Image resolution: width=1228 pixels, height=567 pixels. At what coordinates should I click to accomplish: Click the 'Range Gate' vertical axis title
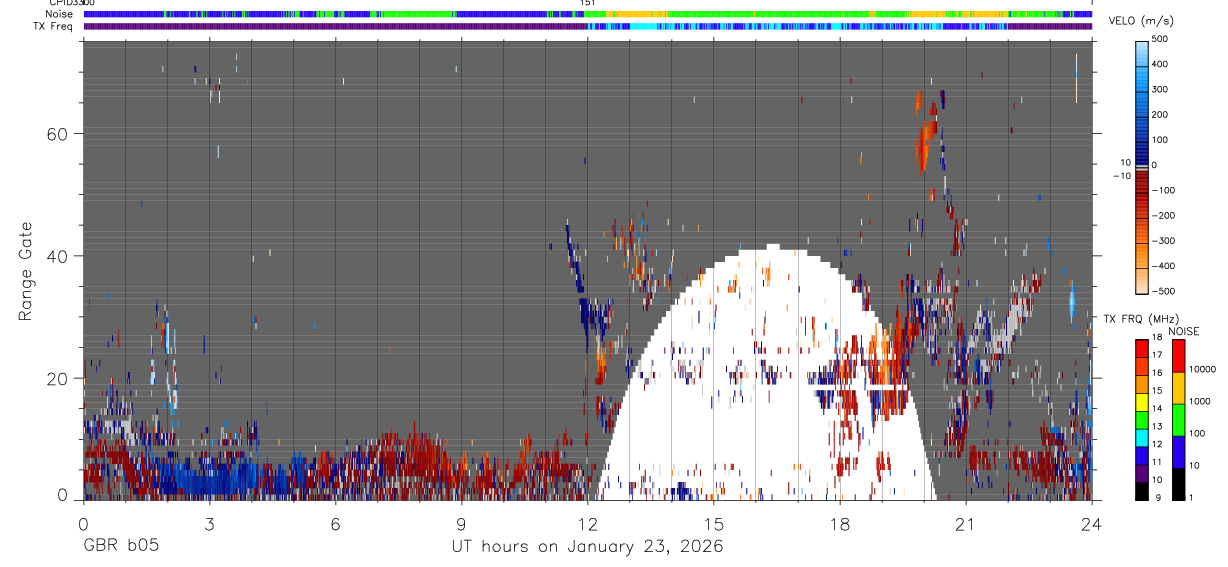click(25, 272)
